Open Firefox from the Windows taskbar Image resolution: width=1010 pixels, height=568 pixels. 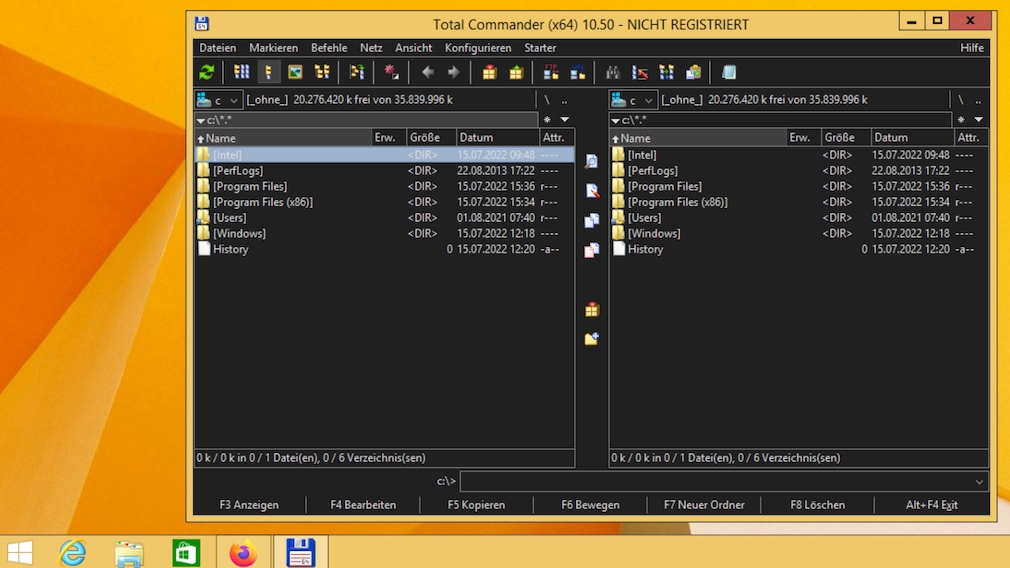click(x=243, y=553)
